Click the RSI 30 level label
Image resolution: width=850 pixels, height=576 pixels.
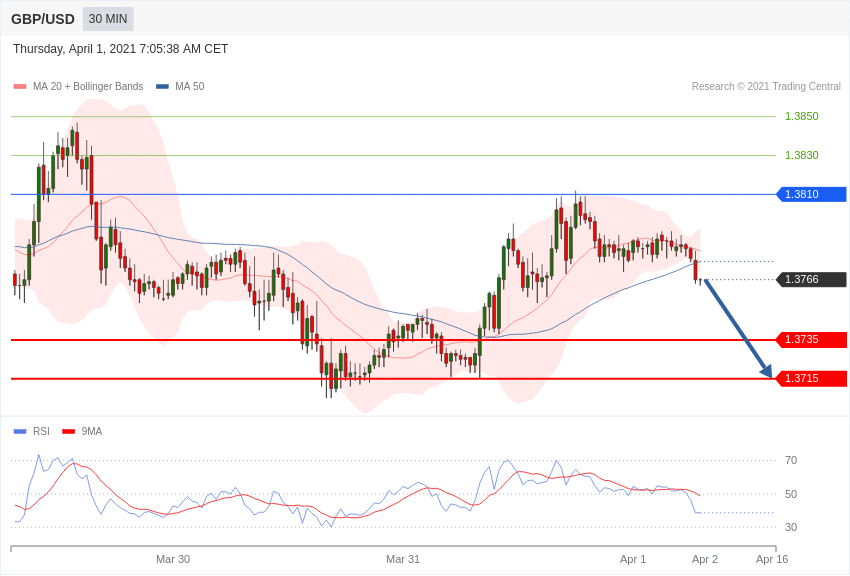click(x=791, y=527)
